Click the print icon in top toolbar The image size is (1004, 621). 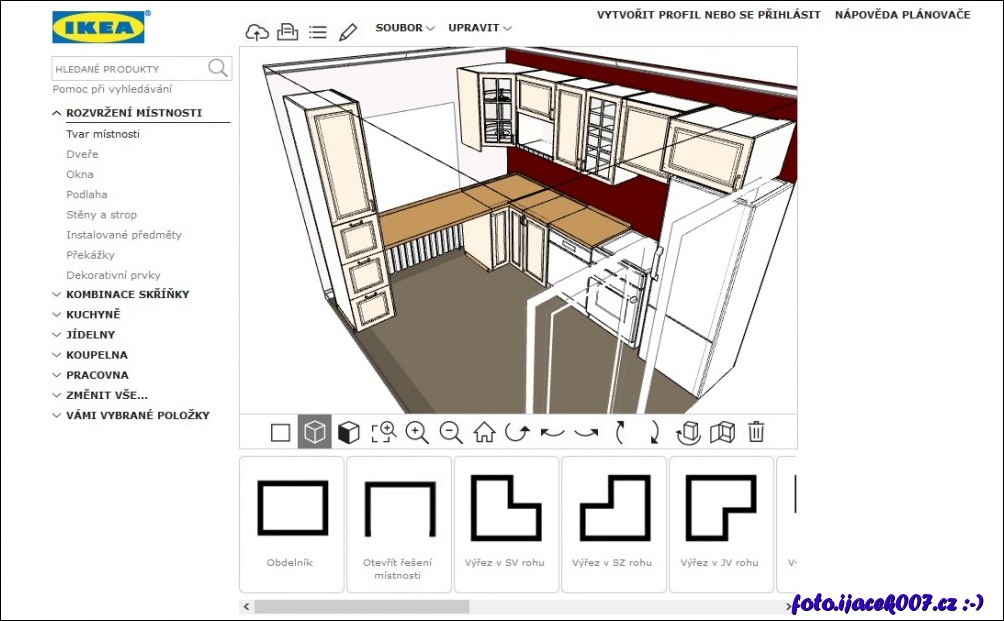(x=287, y=32)
